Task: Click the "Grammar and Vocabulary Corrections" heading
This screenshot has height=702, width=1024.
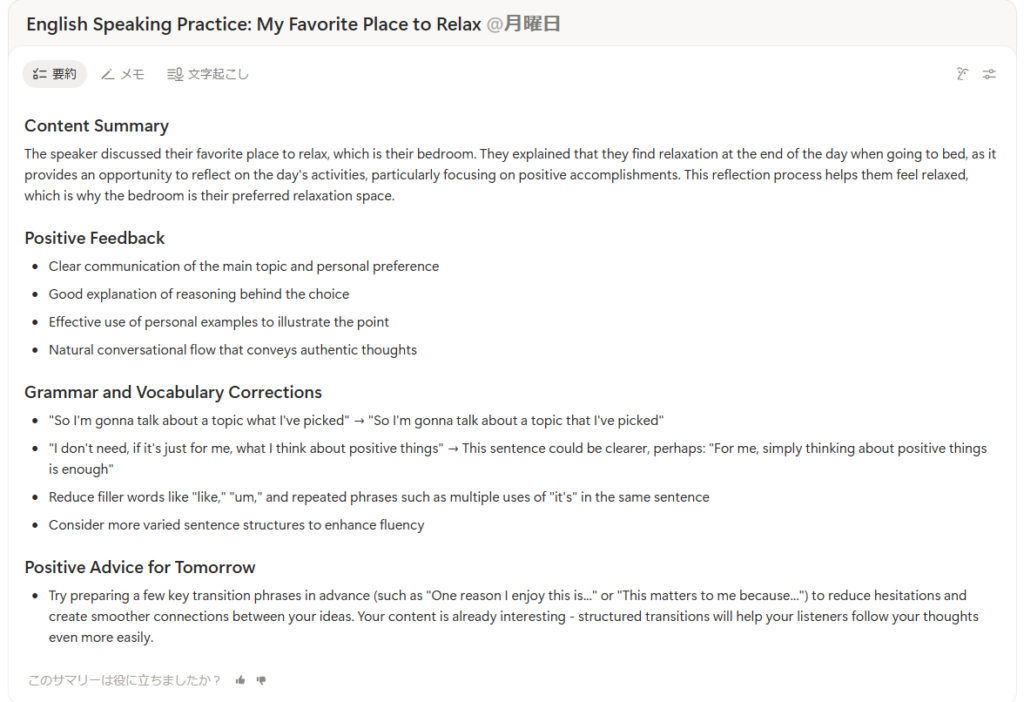Action: 173,392
